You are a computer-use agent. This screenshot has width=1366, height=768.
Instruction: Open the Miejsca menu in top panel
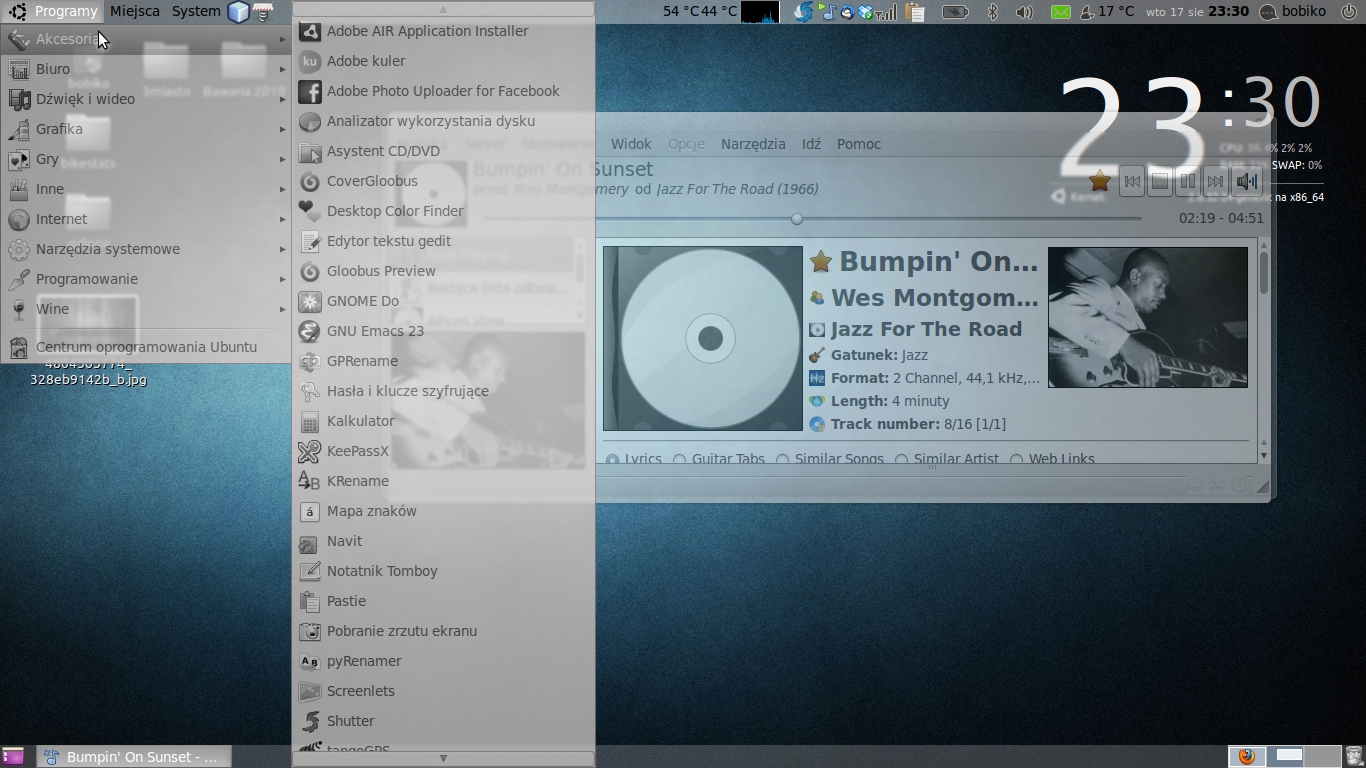tap(135, 11)
